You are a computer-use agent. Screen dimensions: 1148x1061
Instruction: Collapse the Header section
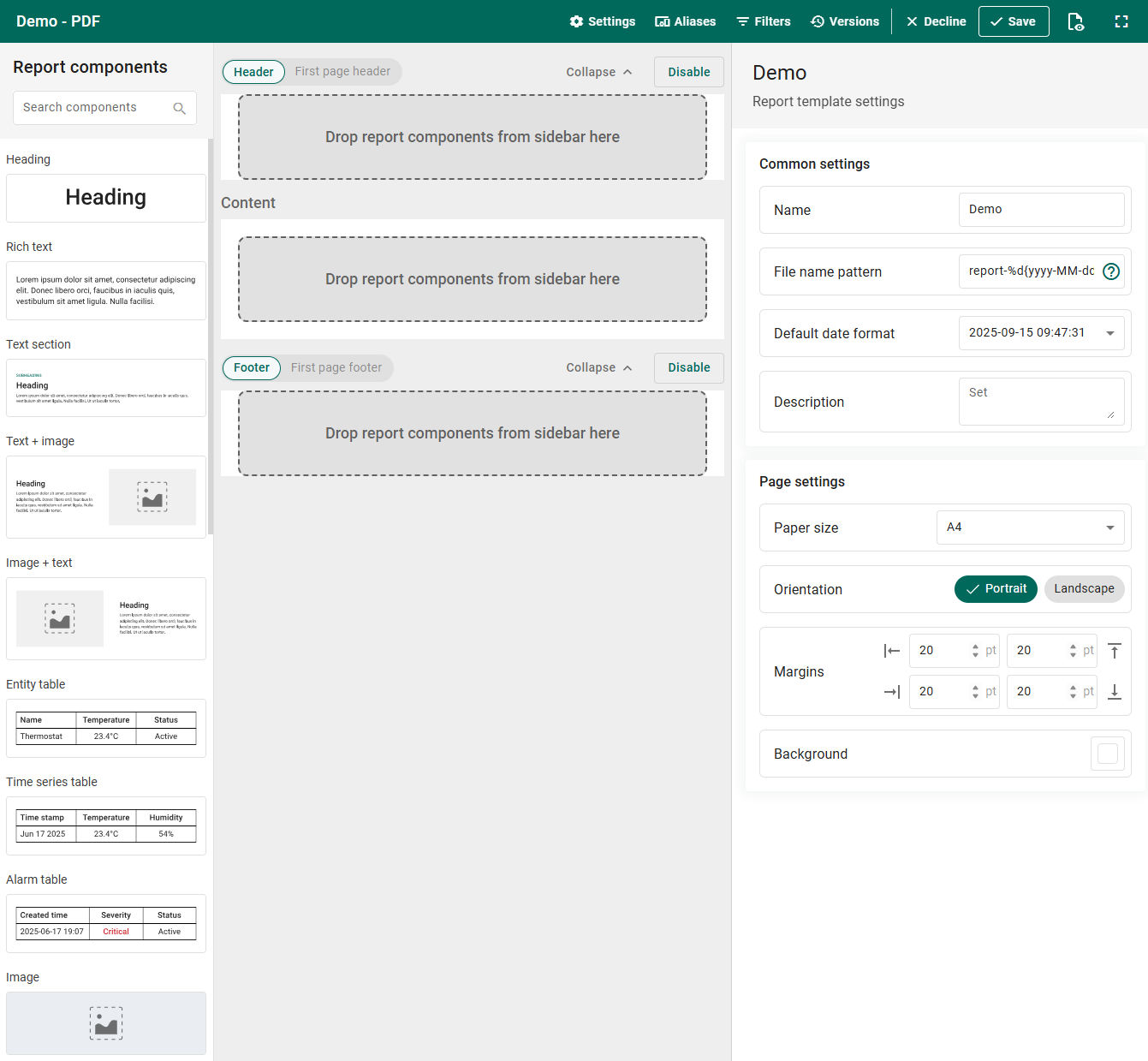tap(599, 72)
